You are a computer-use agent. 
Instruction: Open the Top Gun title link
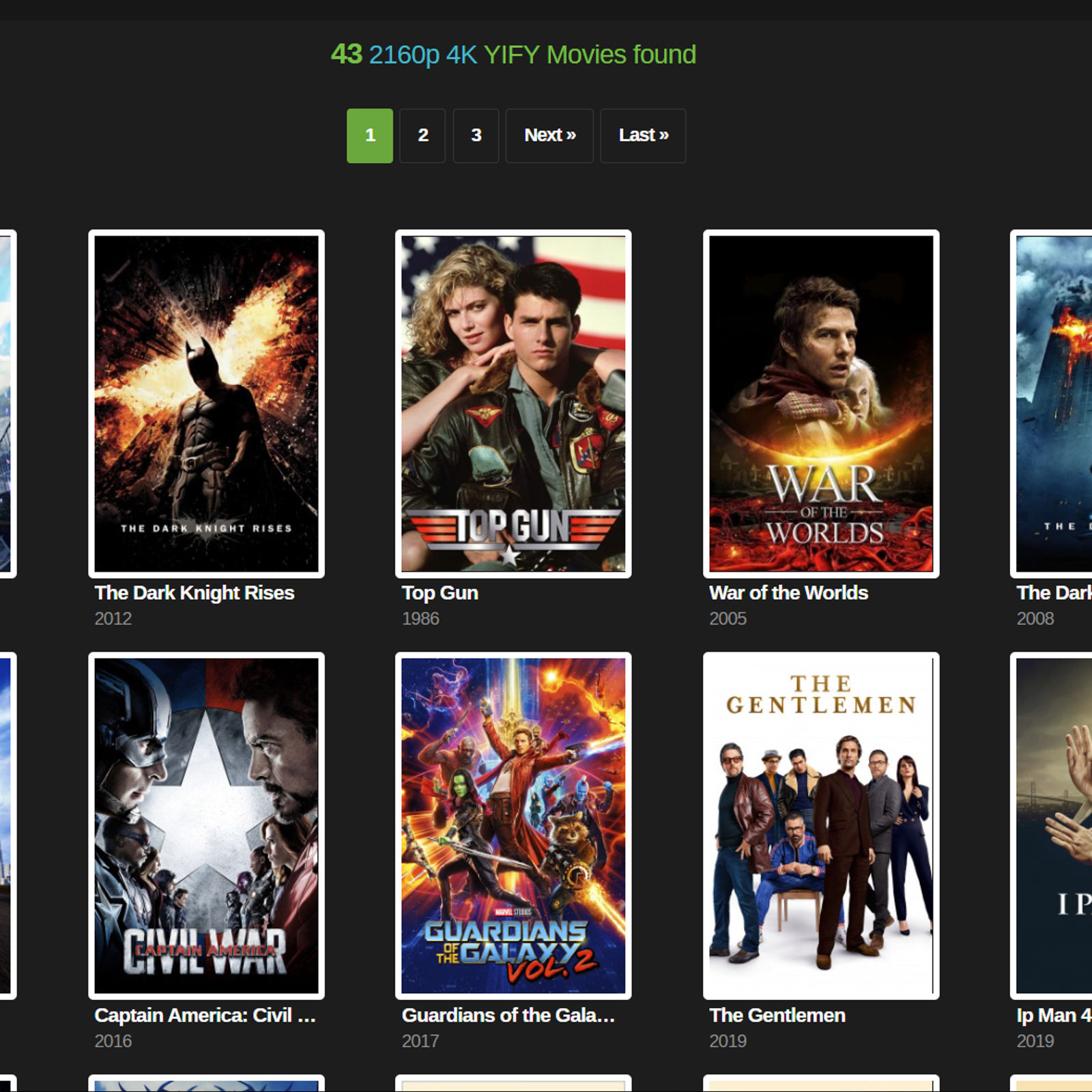[440, 592]
